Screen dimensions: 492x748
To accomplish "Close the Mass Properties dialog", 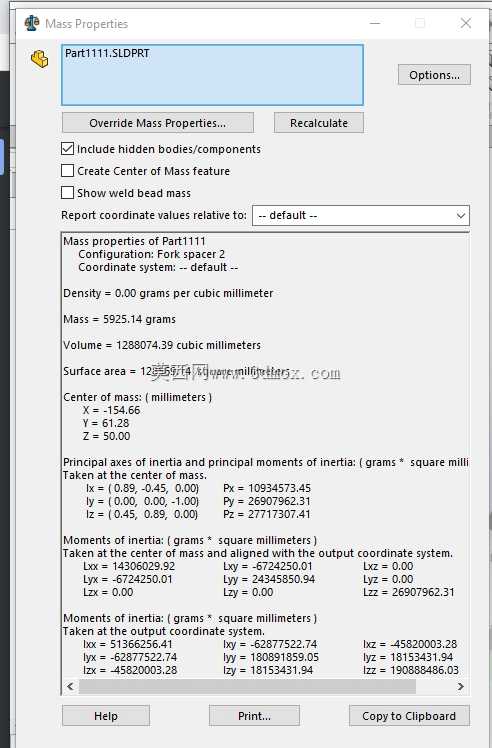I will pyautogui.click(x=466, y=23).
